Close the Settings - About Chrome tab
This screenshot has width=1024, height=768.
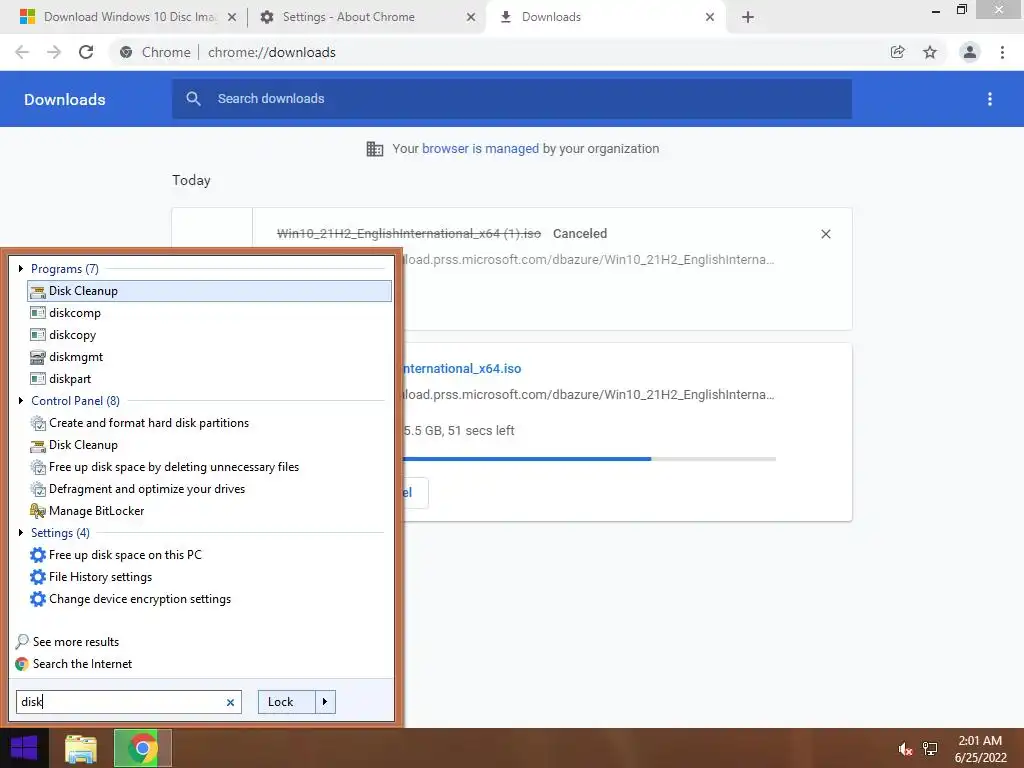(x=471, y=18)
